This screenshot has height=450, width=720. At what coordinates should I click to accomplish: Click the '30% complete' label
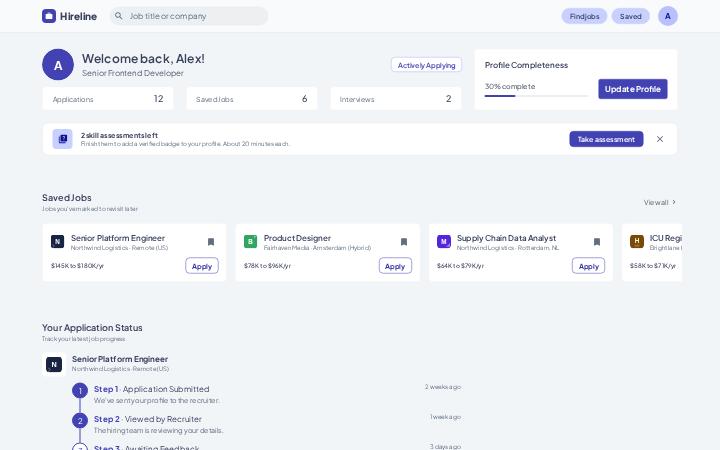click(x=510, y=86)
